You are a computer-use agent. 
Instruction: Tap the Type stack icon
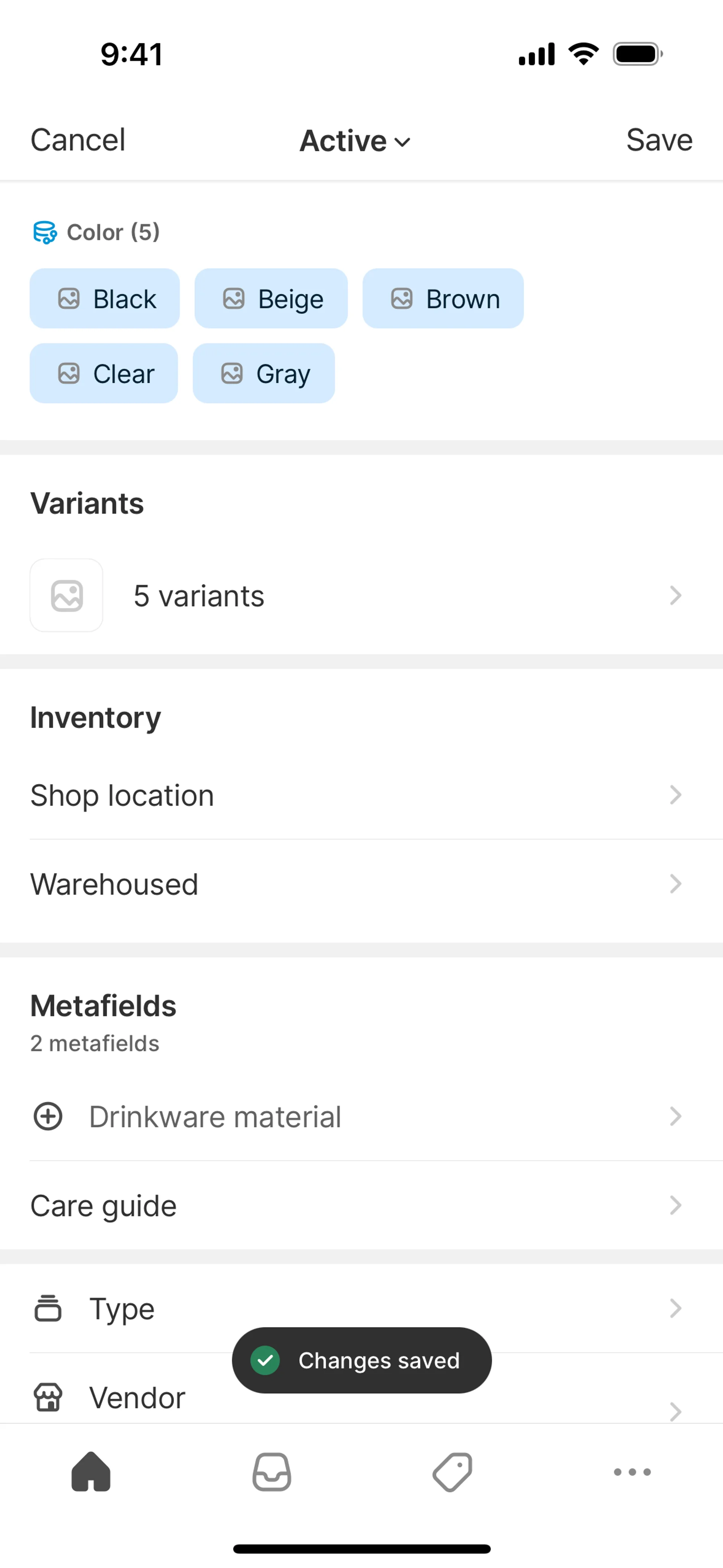tap(47, 1308)
